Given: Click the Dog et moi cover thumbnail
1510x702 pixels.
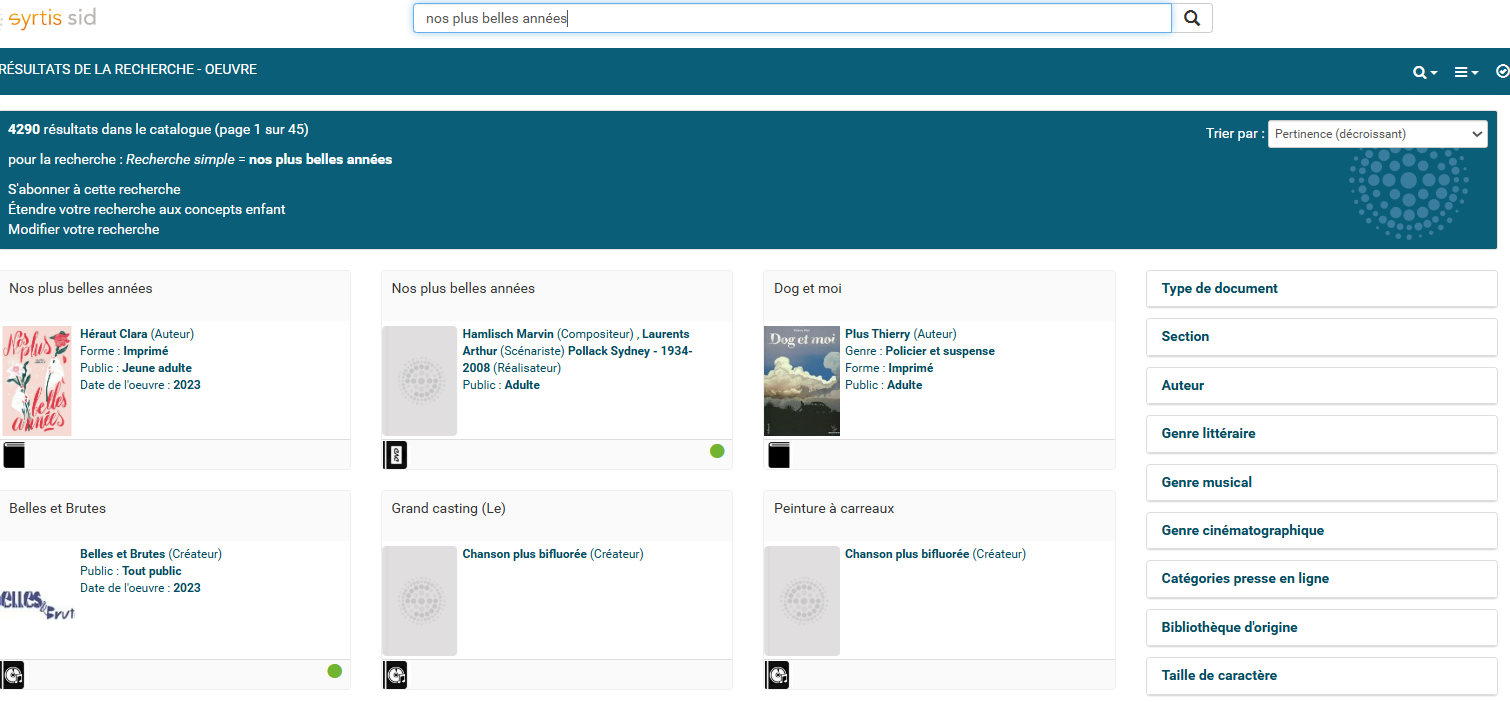Looking at the screenshot, I should [801, 381].
